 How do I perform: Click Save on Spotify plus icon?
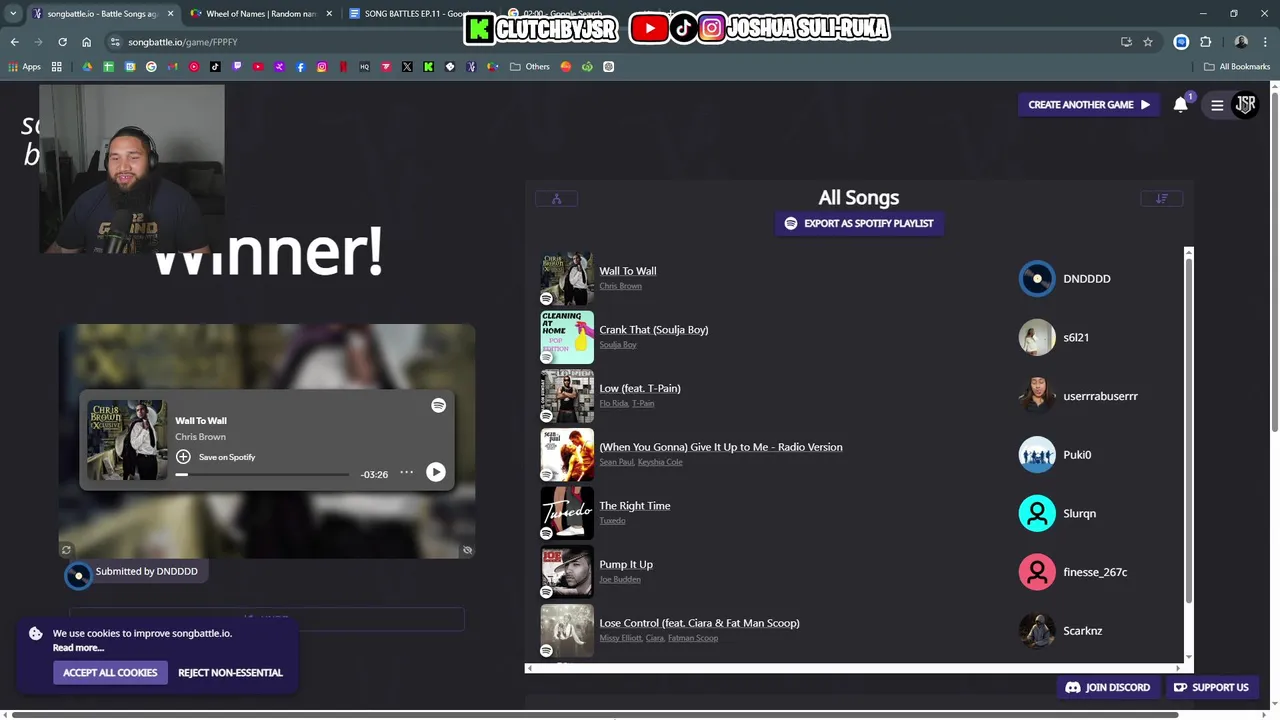coord(183,457)
